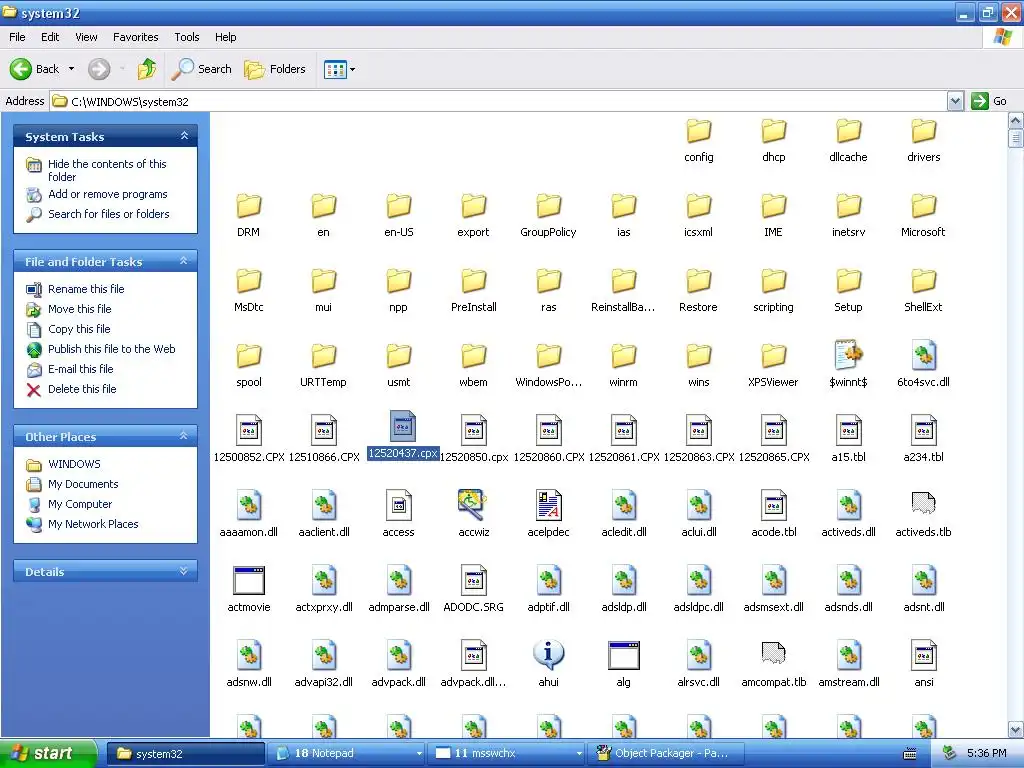Screen dimensions: 1024x768
Task: Select the $winnt$ setup file icon
Action: [x=848, y=355]
